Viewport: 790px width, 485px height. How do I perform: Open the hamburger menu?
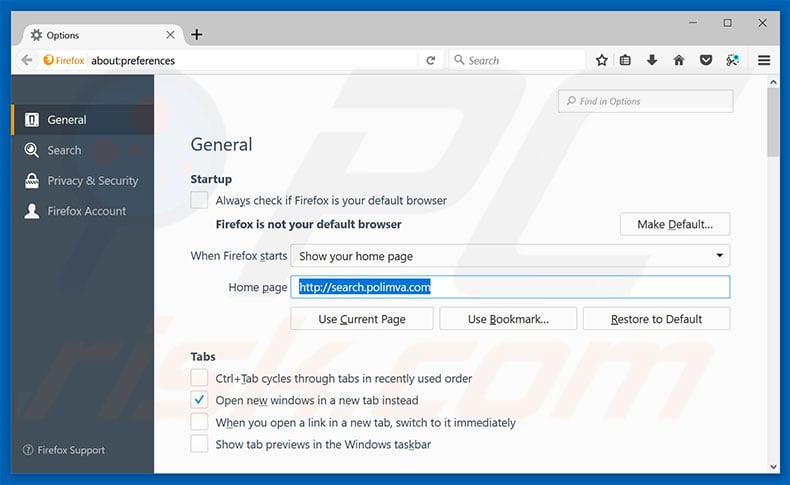tap(764, 60)
